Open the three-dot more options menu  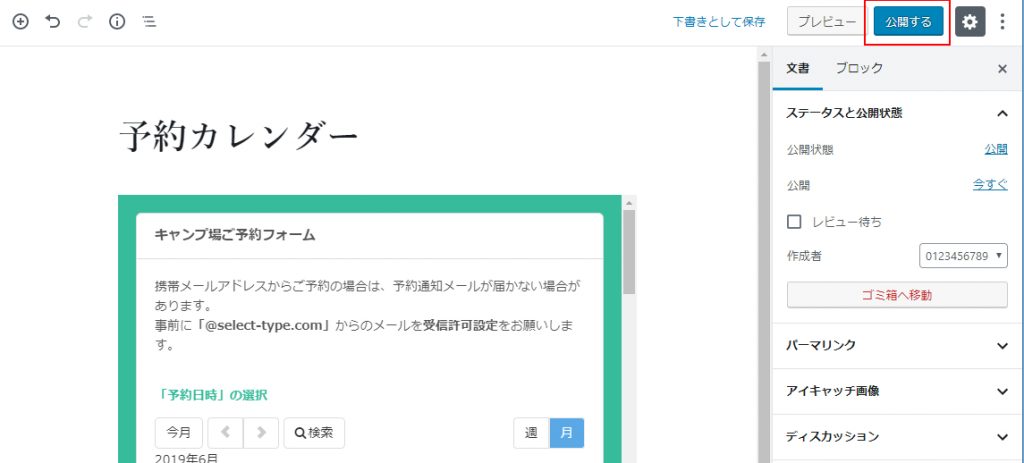[1003, 21]
